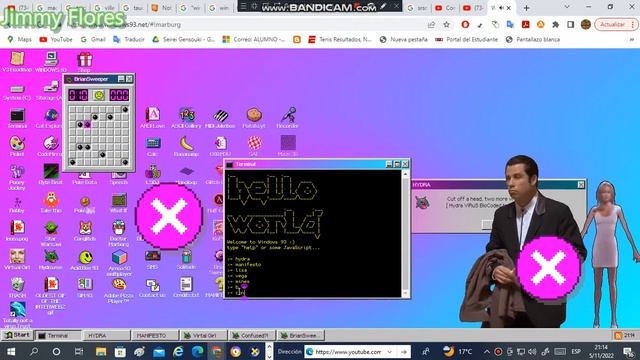640x360 pixels.
Task: Open the Star Wars yoda icon
Action: tap(51, 233)
